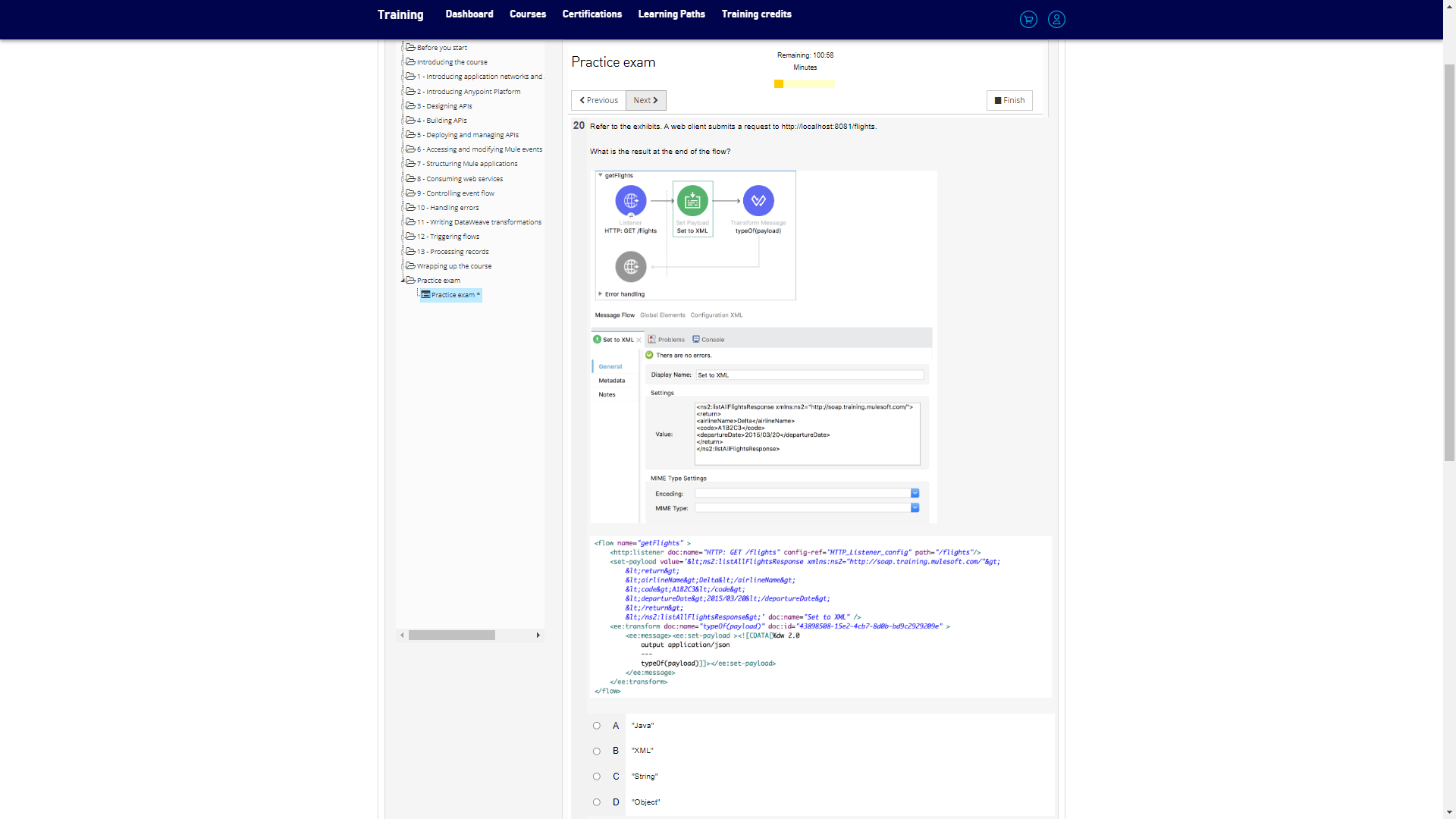Image resolution: width=1456 pixels, height=819 pixels.
Task: Click the sidebar horizontal scrollbar
Action: [452, 635]
